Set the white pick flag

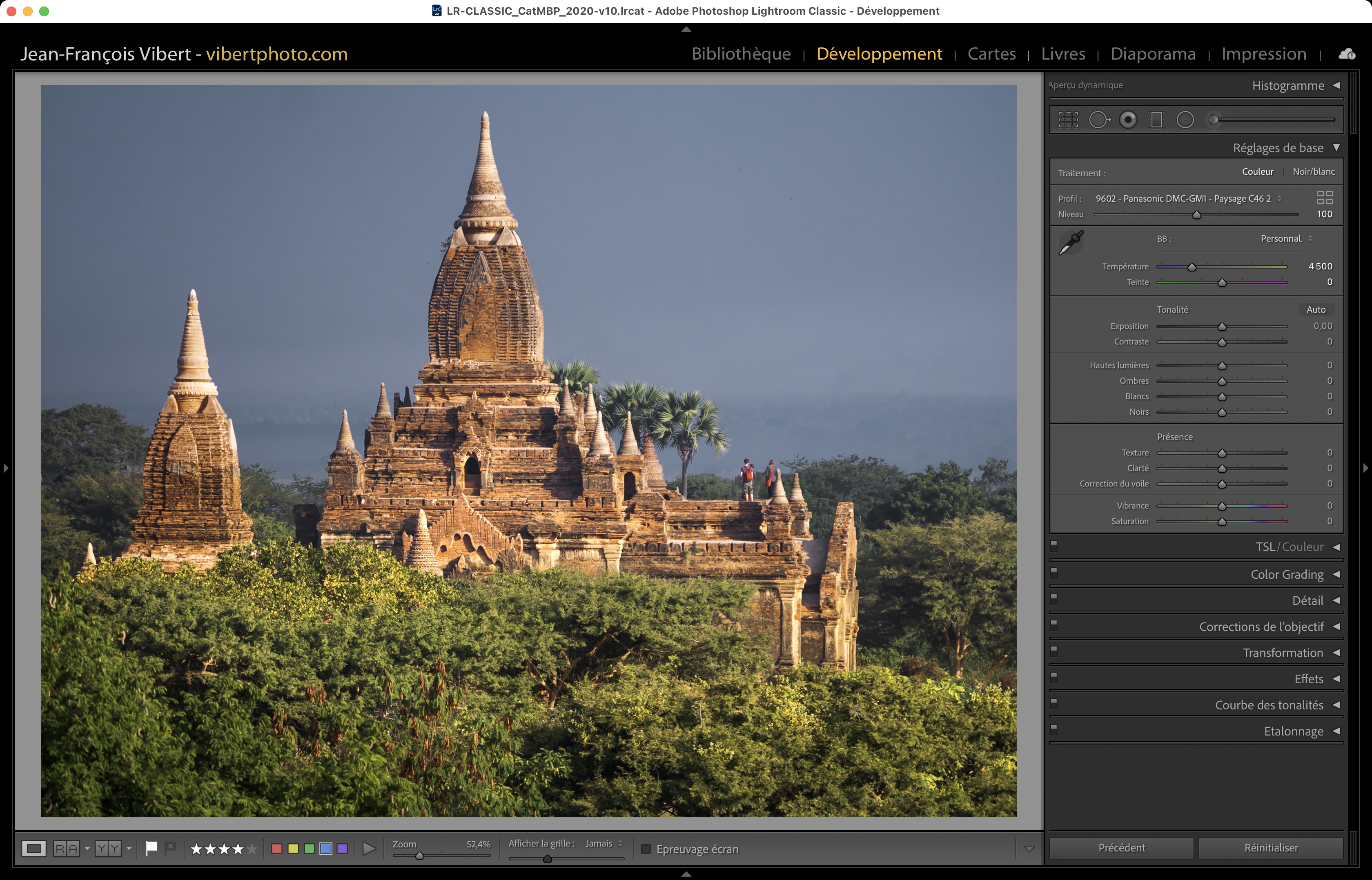151,849
